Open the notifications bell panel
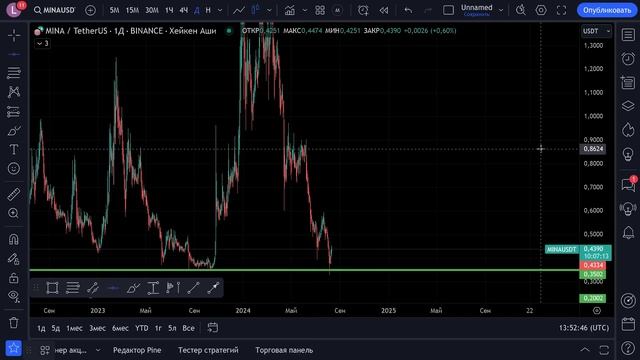 (x=628, y=232)
